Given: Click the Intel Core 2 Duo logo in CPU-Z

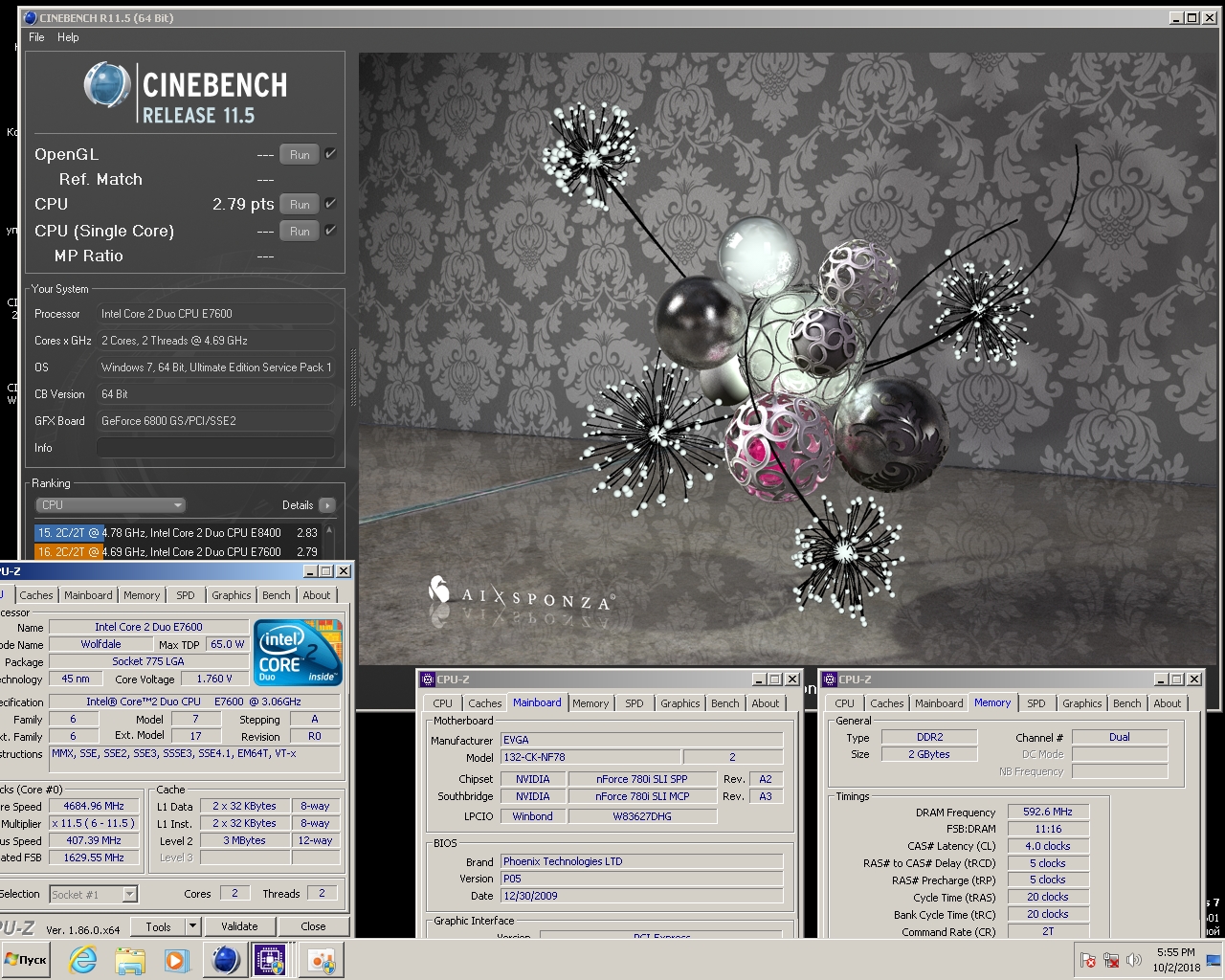Looking at the screenshot, I should pos(300,652).
